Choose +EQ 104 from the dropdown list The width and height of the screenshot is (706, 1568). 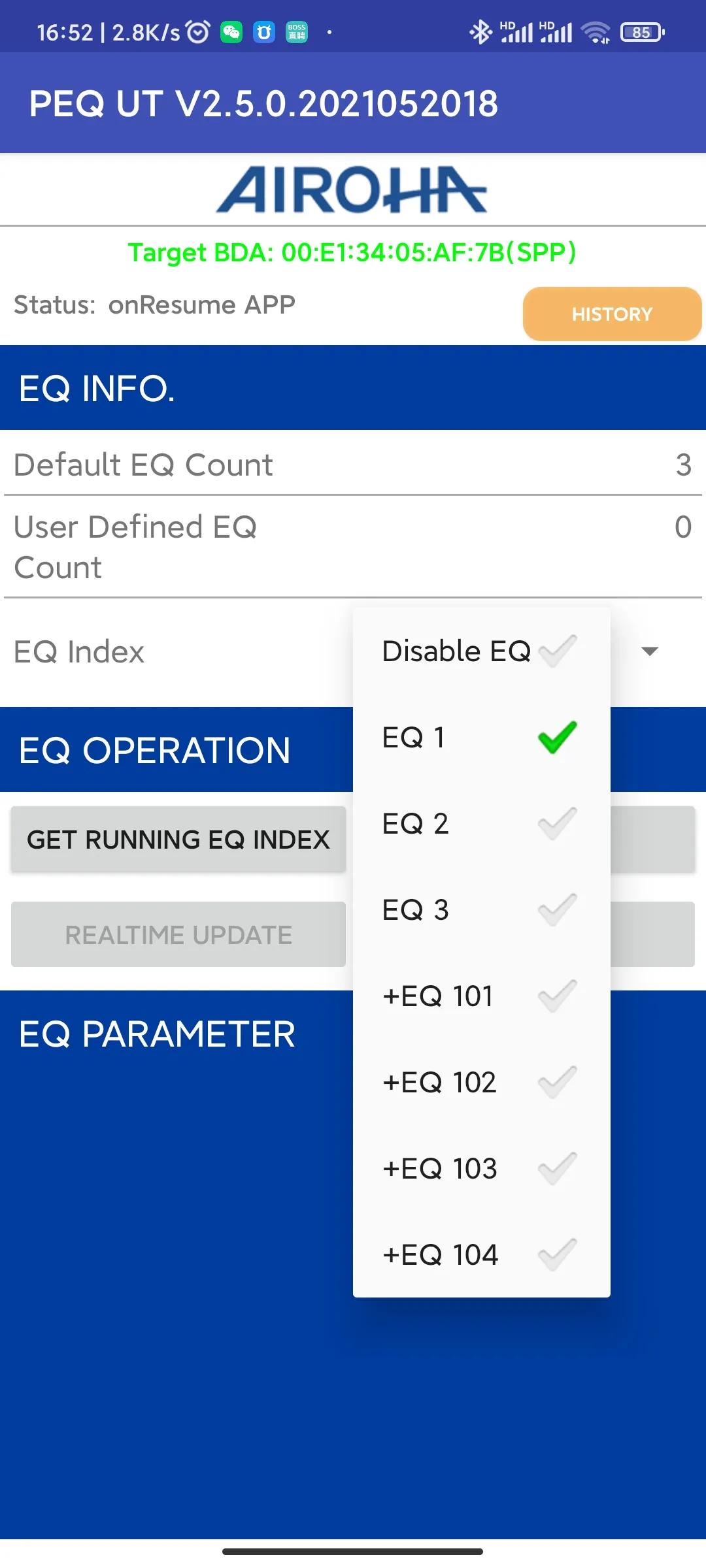pyautogui.click(x=441, y=1255)
